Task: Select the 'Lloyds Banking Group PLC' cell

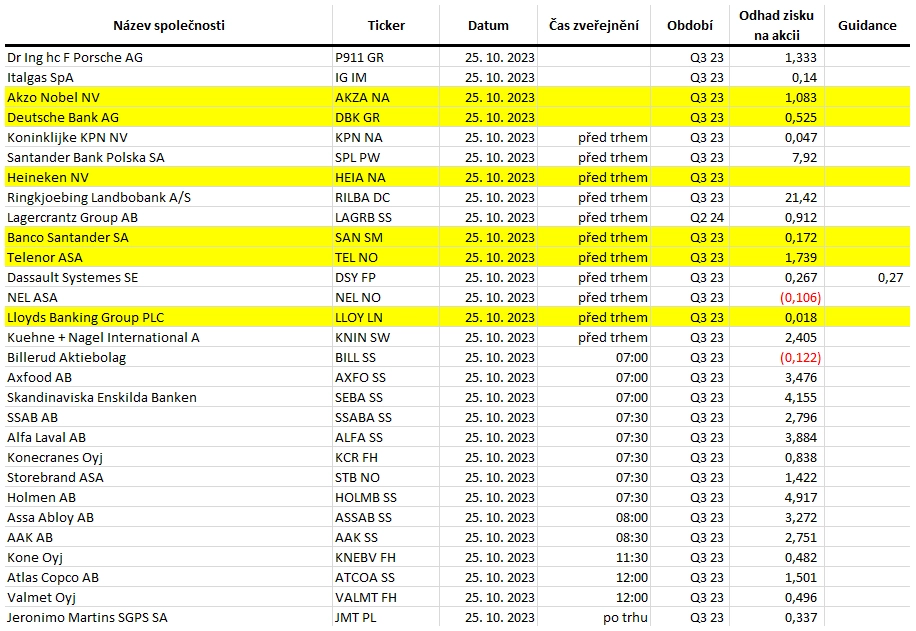Action: point(169,317)
